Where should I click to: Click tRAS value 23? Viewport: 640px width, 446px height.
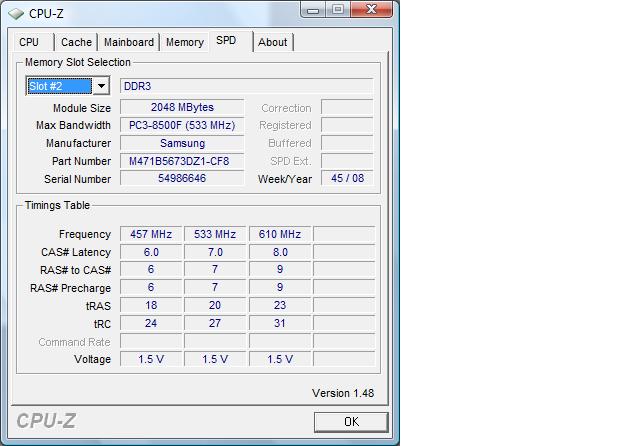coord(280,305)
